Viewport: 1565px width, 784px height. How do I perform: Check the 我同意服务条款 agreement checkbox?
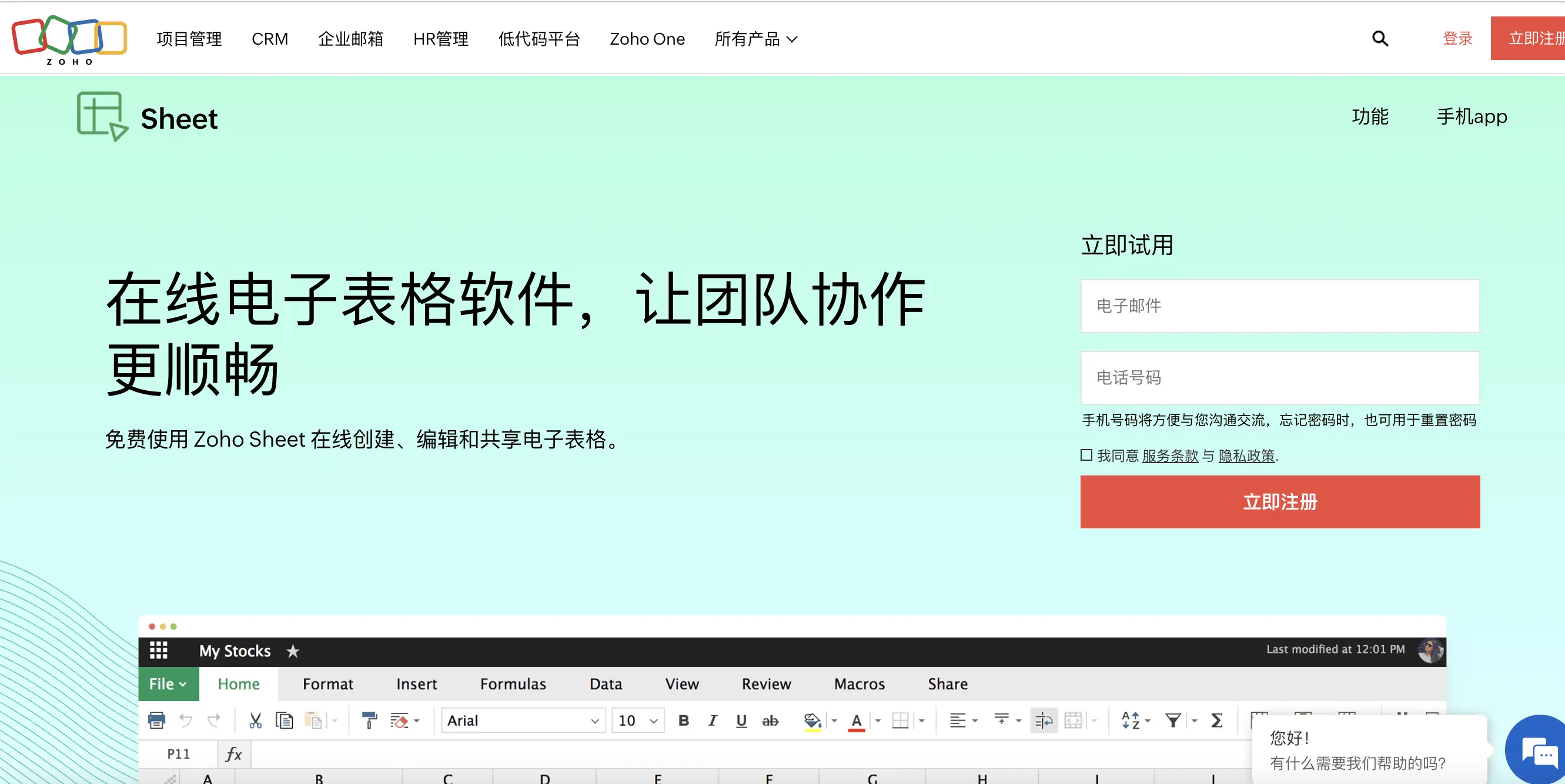[1087, 455]
